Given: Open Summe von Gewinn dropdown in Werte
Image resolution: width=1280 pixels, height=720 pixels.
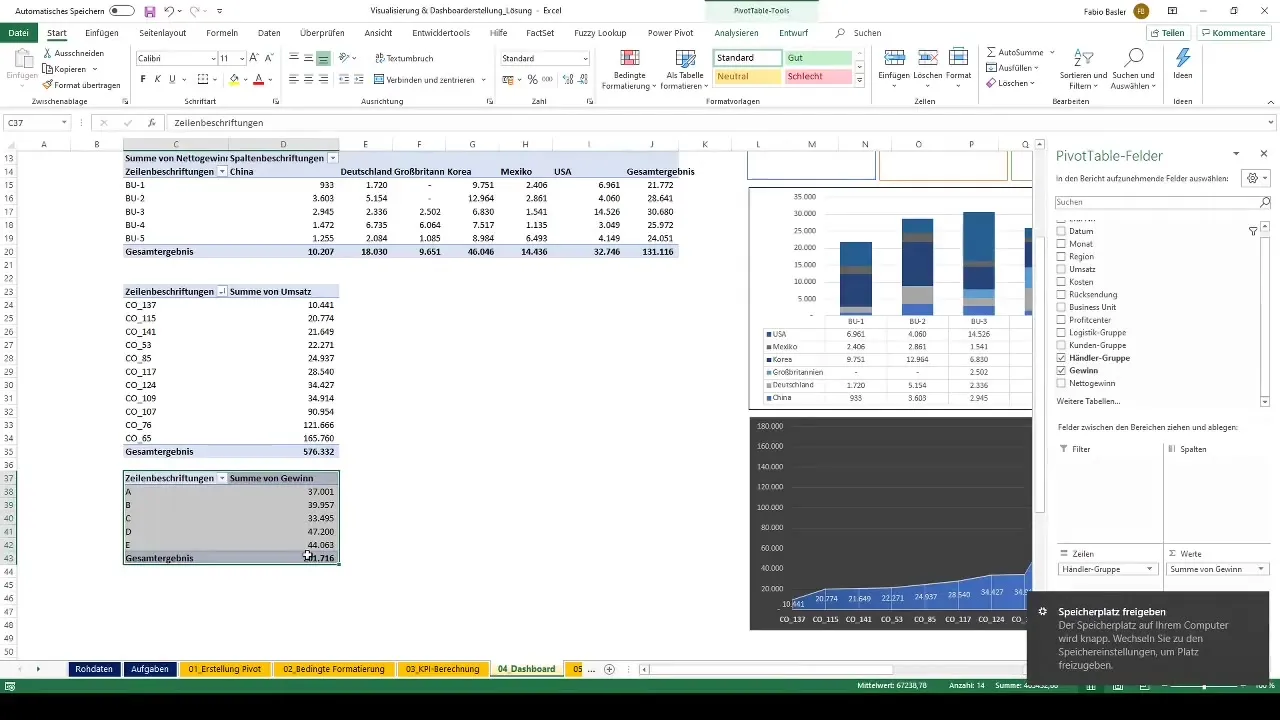Looking at the screenshot, I should point(1260,569).
